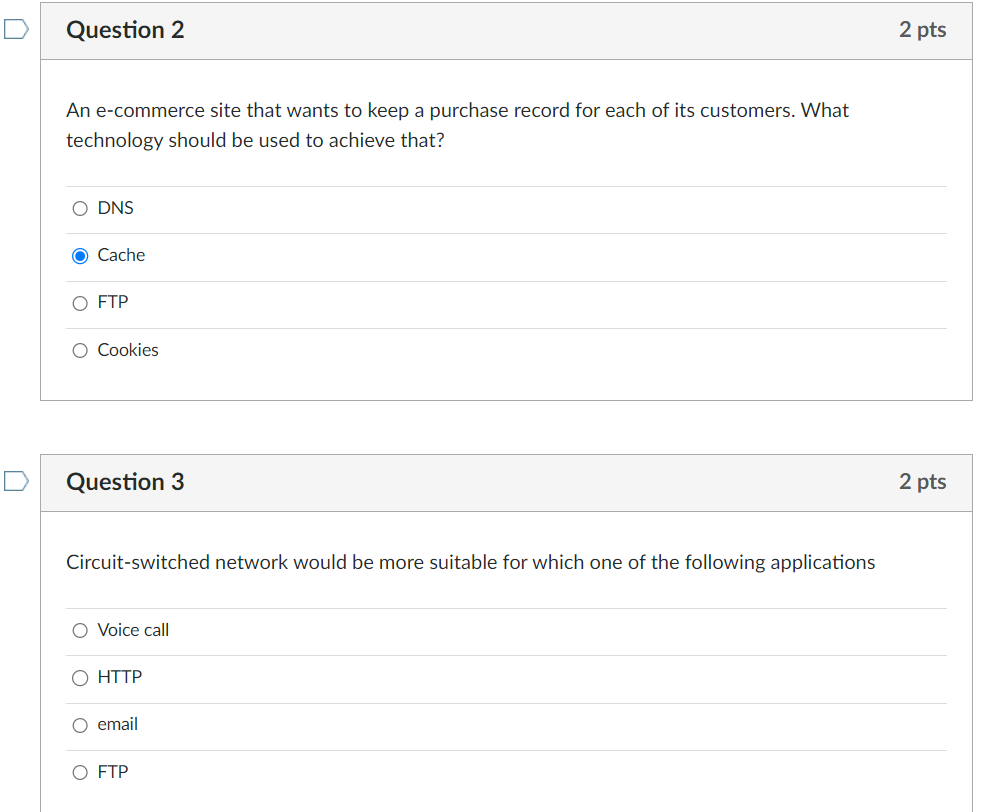
Task: Choose Voice call as the answer
Action: click(x=80, y=631)
